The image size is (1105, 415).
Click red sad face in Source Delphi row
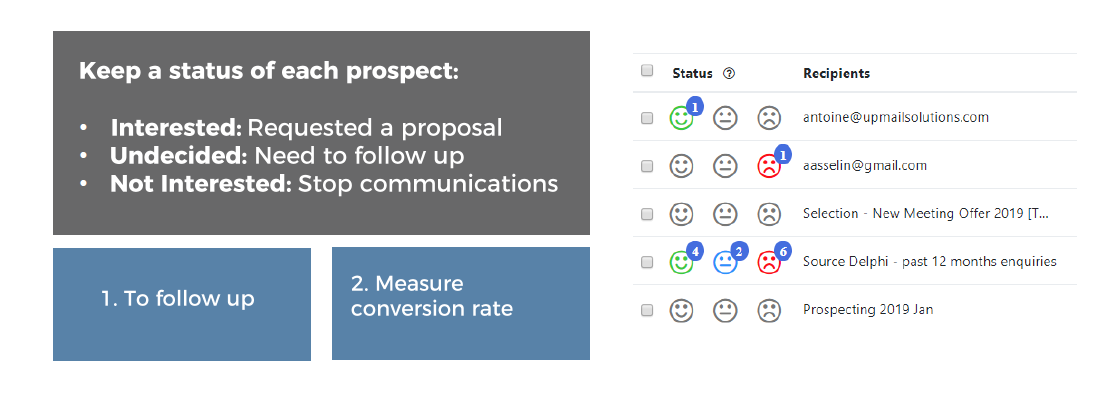[769, 262]
